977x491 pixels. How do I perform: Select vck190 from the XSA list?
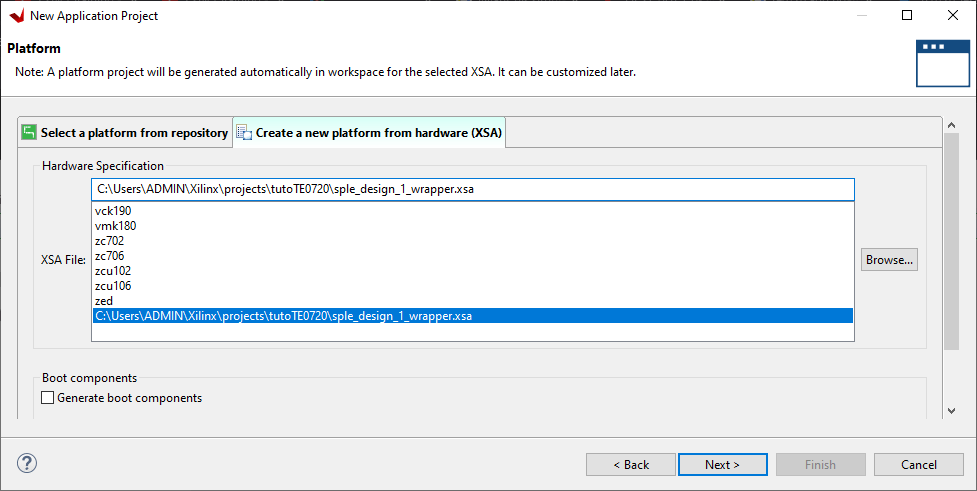472,211
